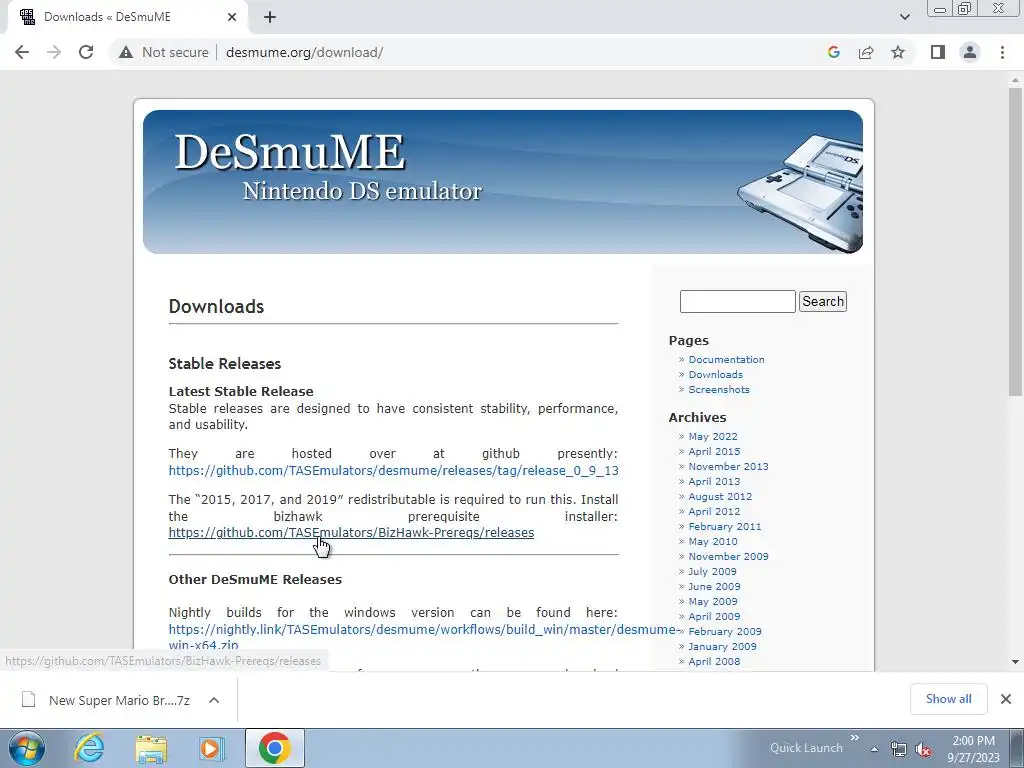The height and width of the screenshot is (768, 1024).
Task: Open the April 2012 archive
Action: coord(714,512)
